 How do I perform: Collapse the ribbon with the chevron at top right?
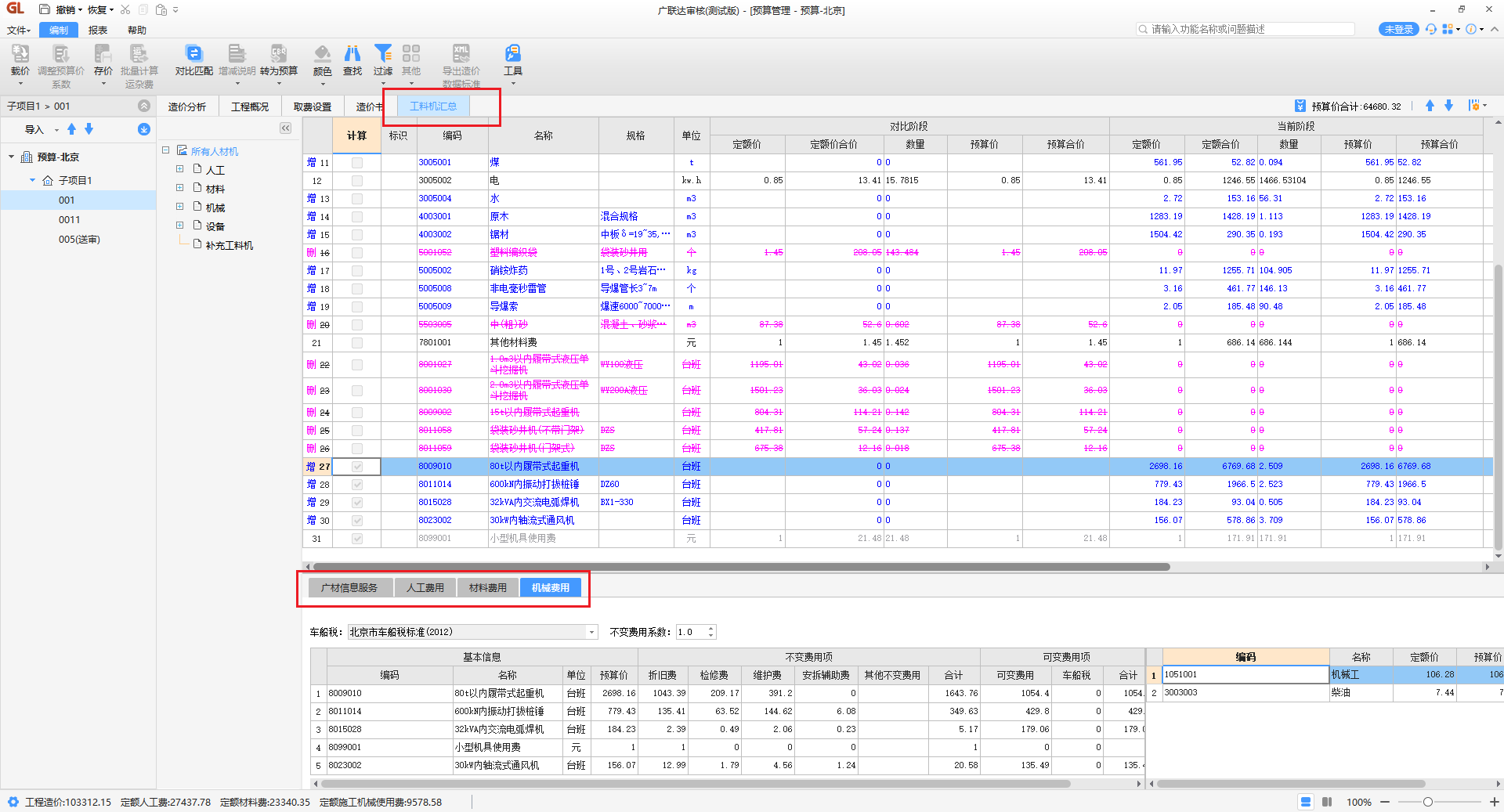coord(1495,29)
